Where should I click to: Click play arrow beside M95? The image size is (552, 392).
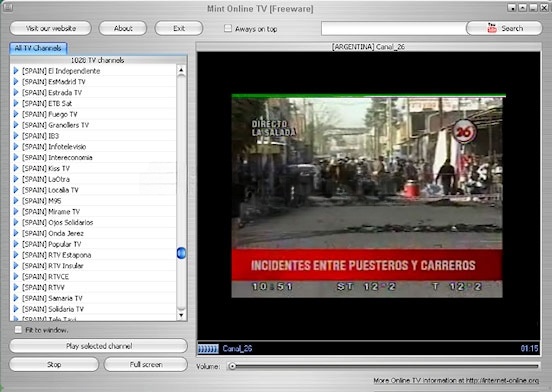pyautogui.click(x=16, y=201)
